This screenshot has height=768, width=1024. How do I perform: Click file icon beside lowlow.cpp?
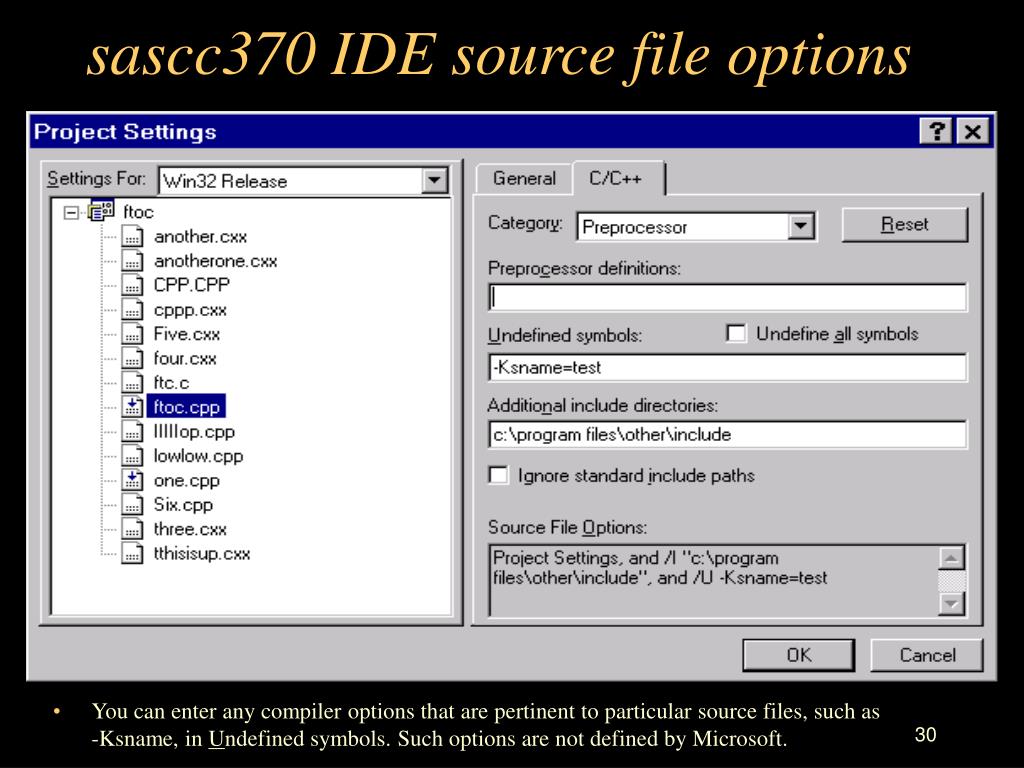pos(132,456)
